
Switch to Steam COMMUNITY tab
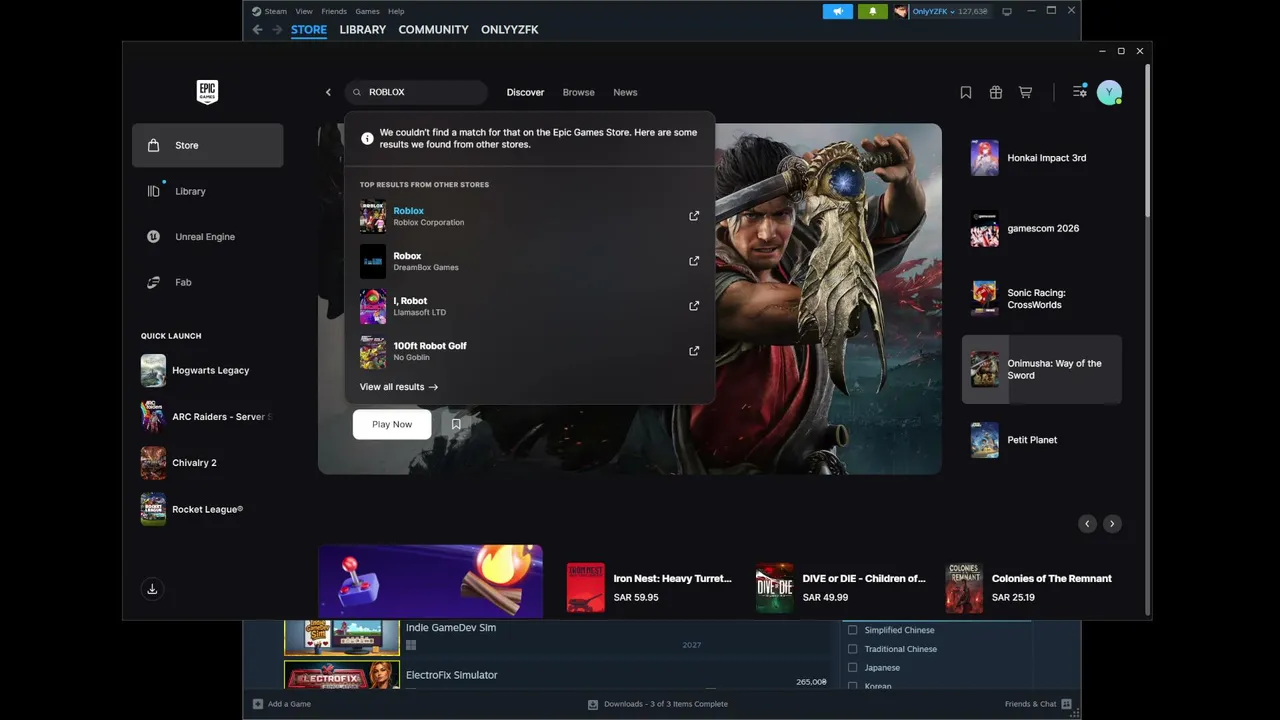[x=433, y=30]
